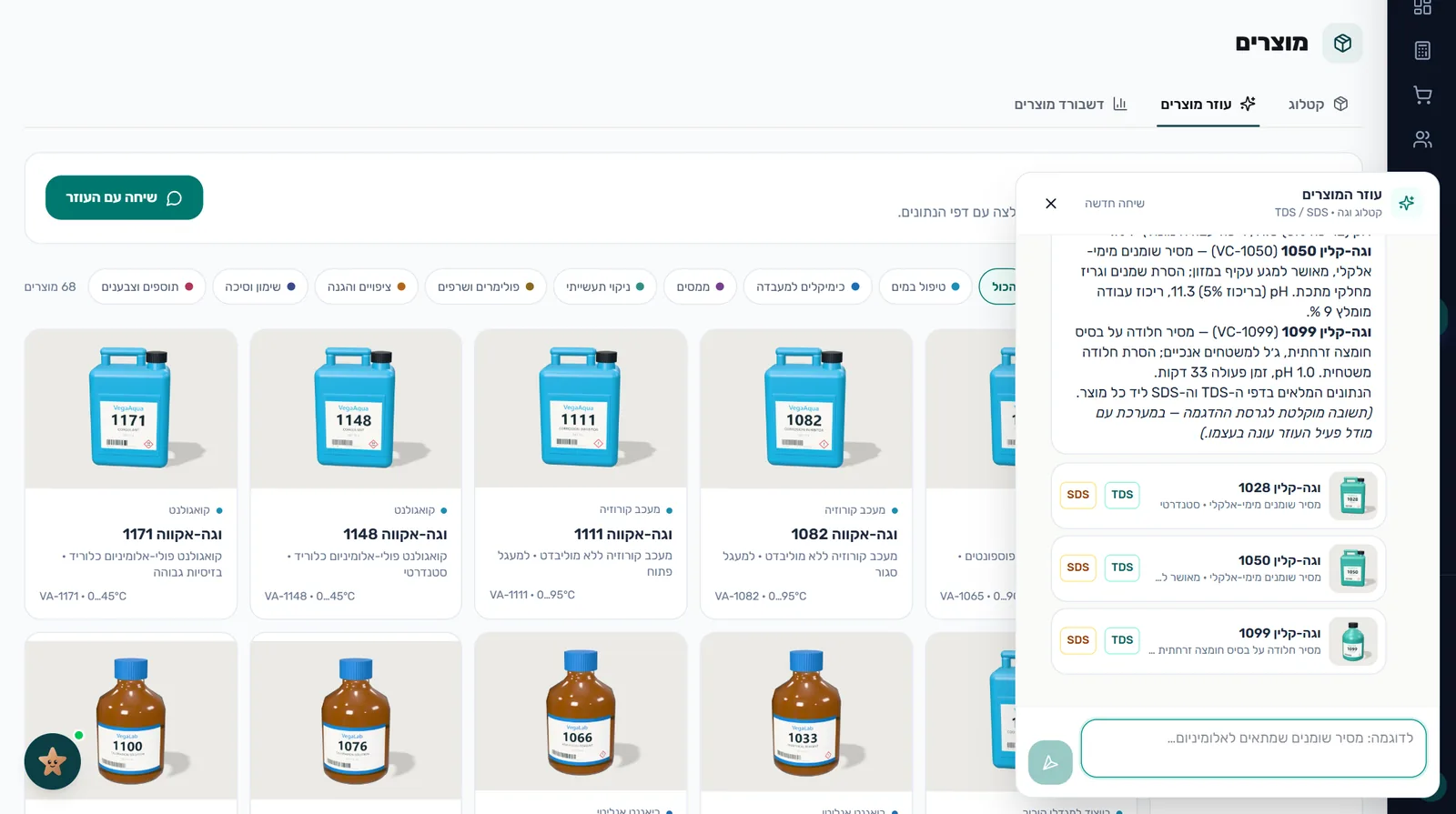This screenshot has width=1456, height=814.
Task: Close the product assistant chat panel
Action: (1051, 203)
